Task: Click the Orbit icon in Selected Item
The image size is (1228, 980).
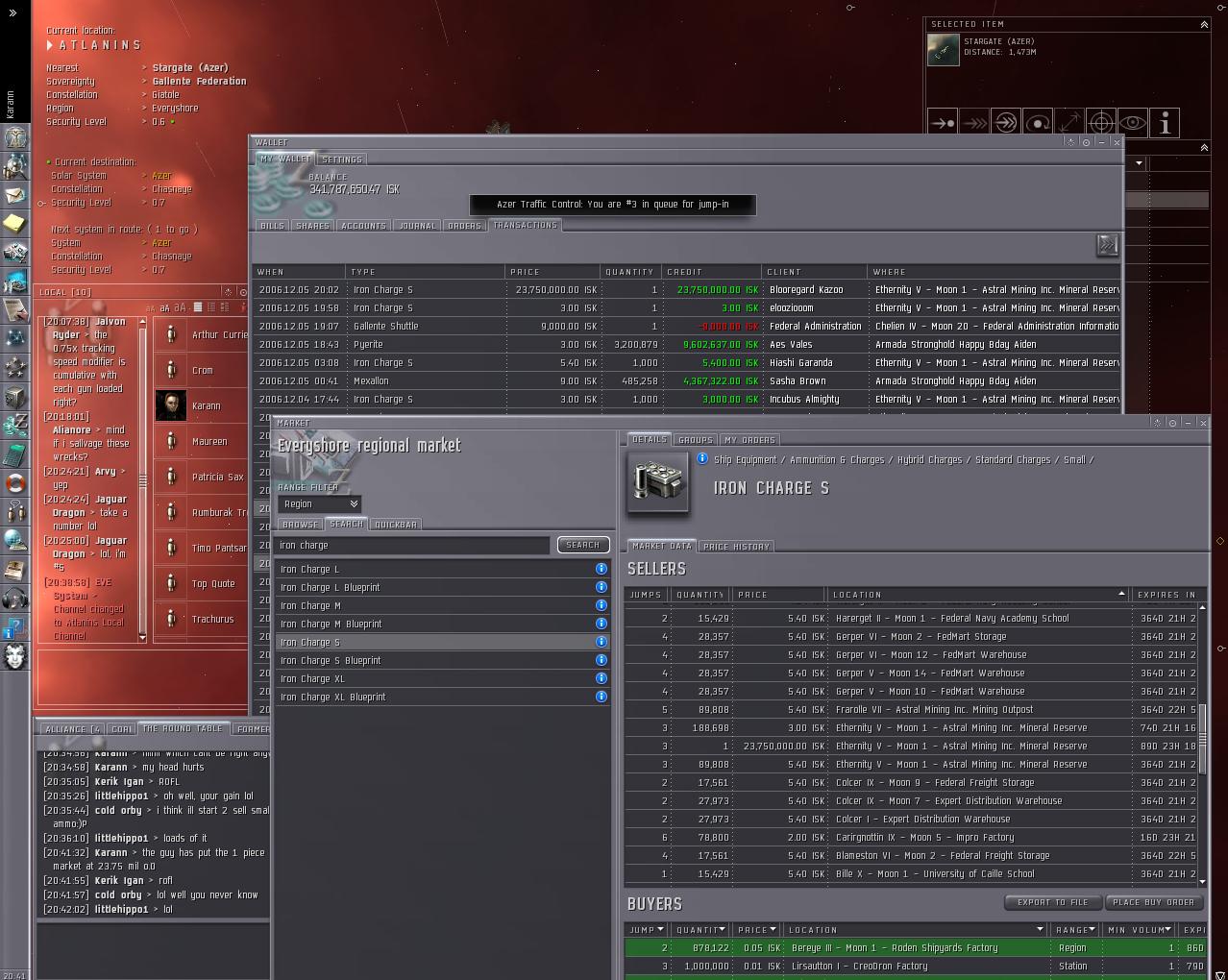Action: [1038, 123]
